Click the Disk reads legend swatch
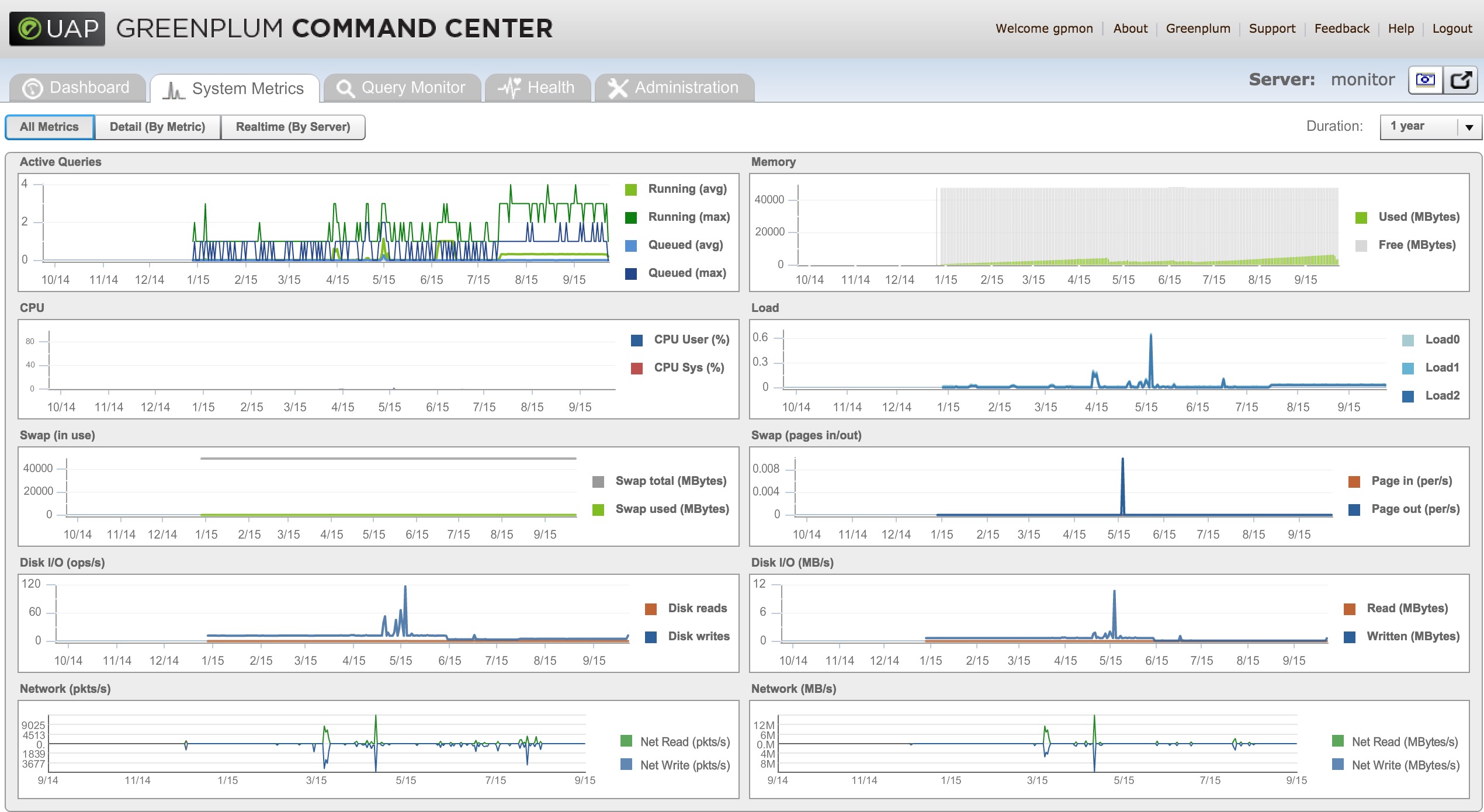This screenshot has width=1484, height=812. 651,609
